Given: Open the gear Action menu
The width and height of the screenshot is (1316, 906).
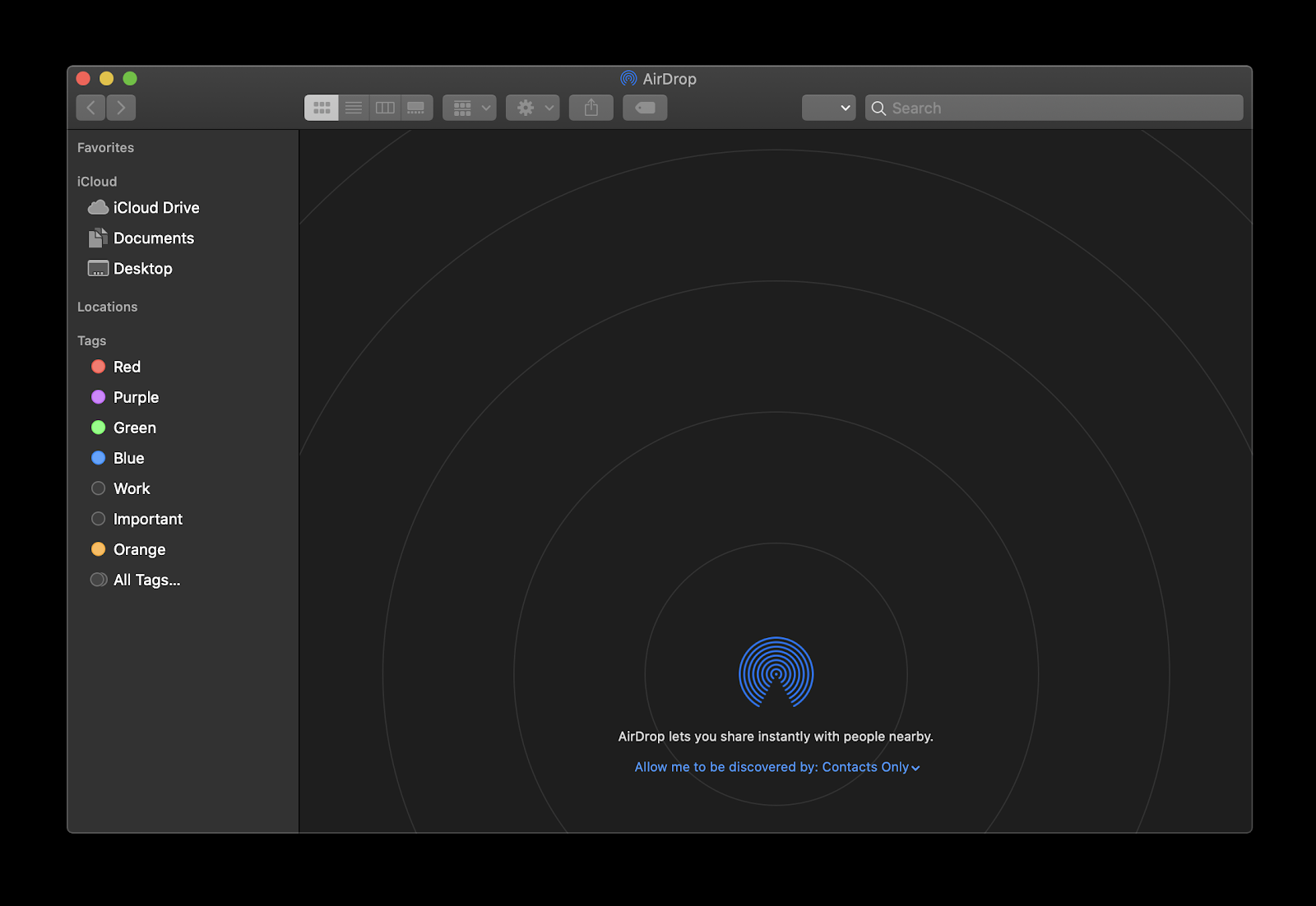Looking at the screenshot, I should click(533, 108).
